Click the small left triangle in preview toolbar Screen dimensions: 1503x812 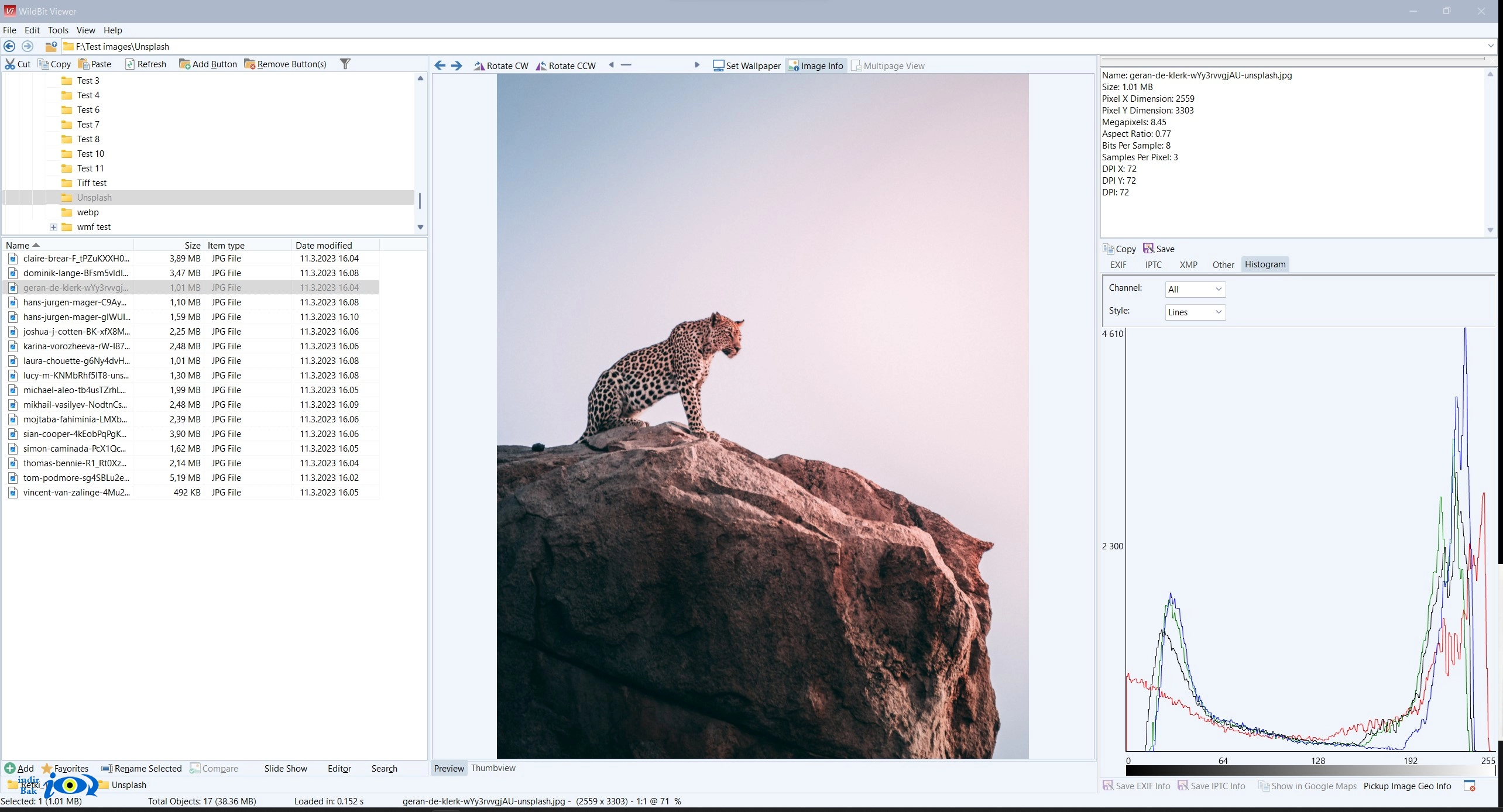[x=611, y=65]
